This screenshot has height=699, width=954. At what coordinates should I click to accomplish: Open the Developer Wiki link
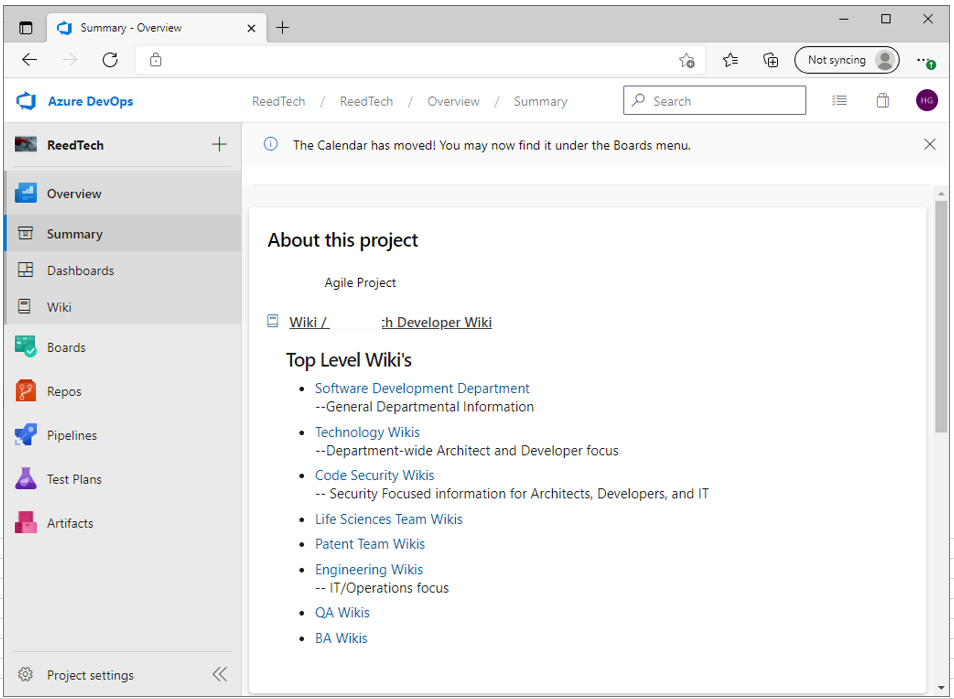(x=390, y=322)
